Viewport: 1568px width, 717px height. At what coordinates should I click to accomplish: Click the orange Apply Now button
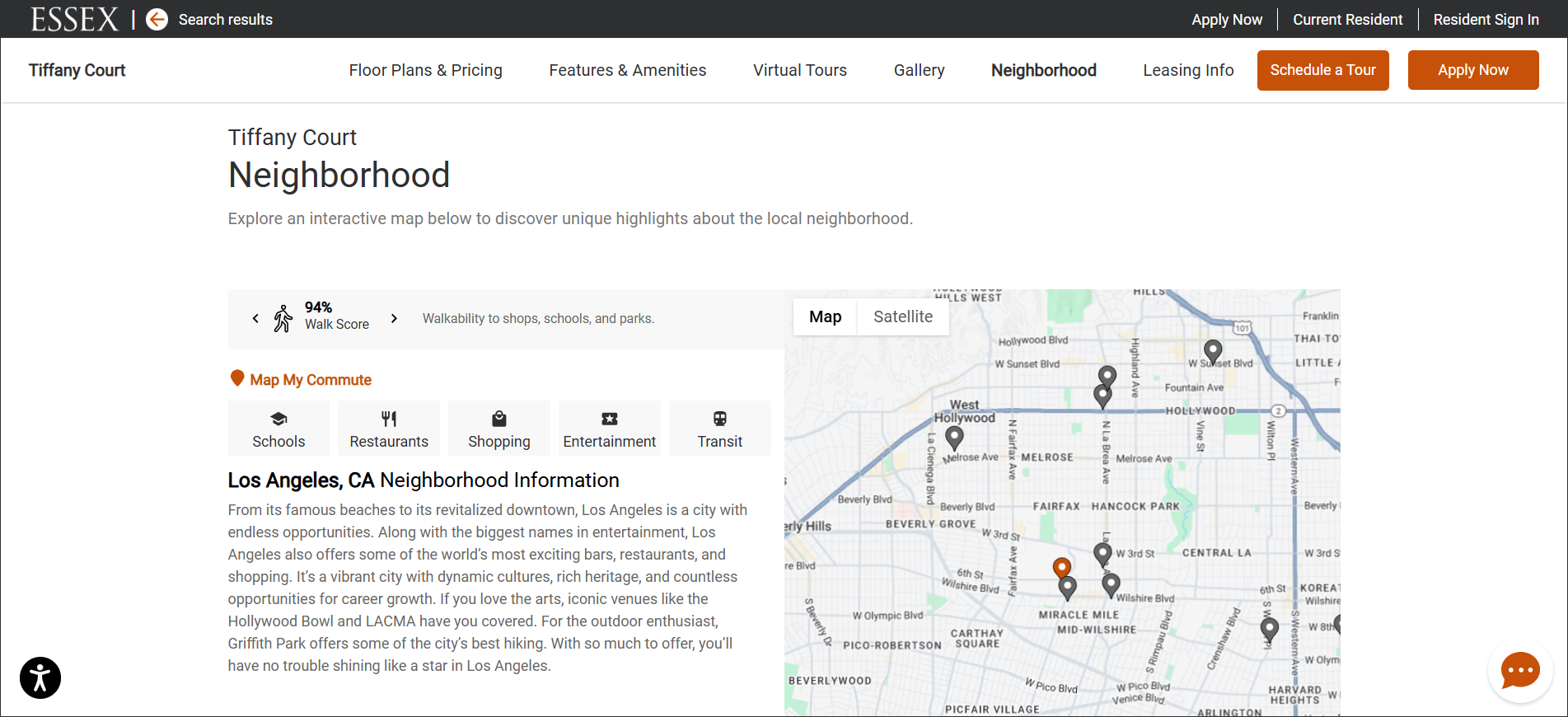coord(1472,71)
